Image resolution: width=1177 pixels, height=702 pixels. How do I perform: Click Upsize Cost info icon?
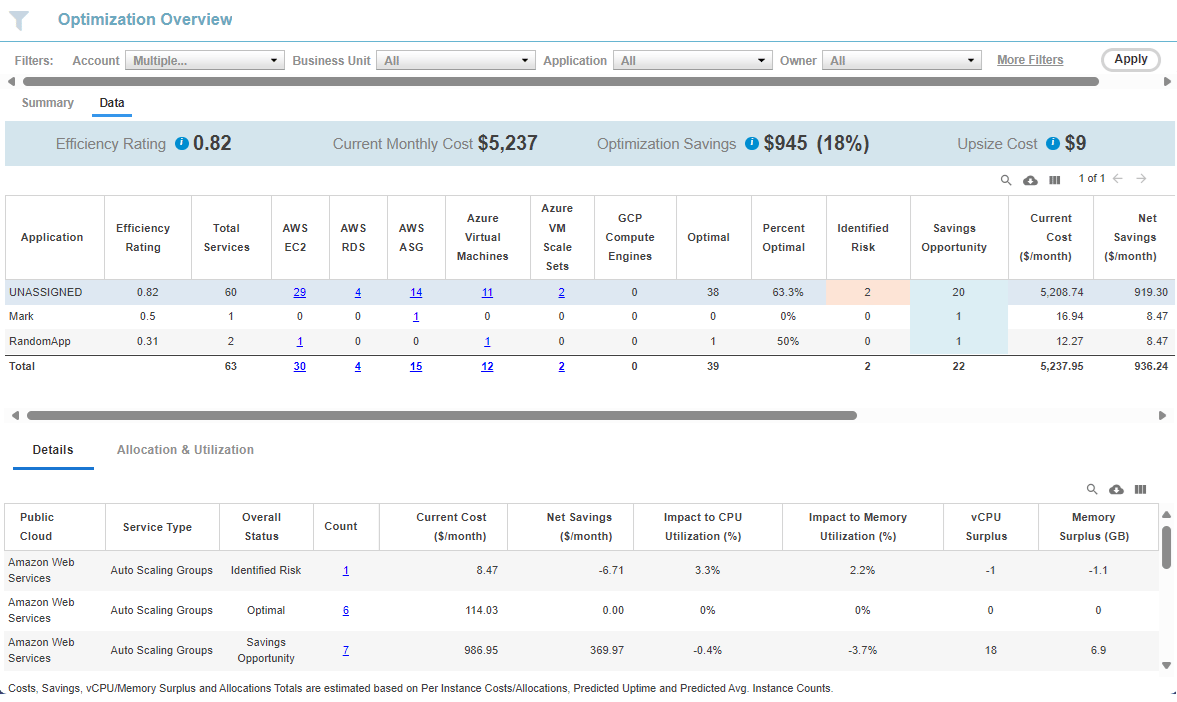[x=1053, y=143]
